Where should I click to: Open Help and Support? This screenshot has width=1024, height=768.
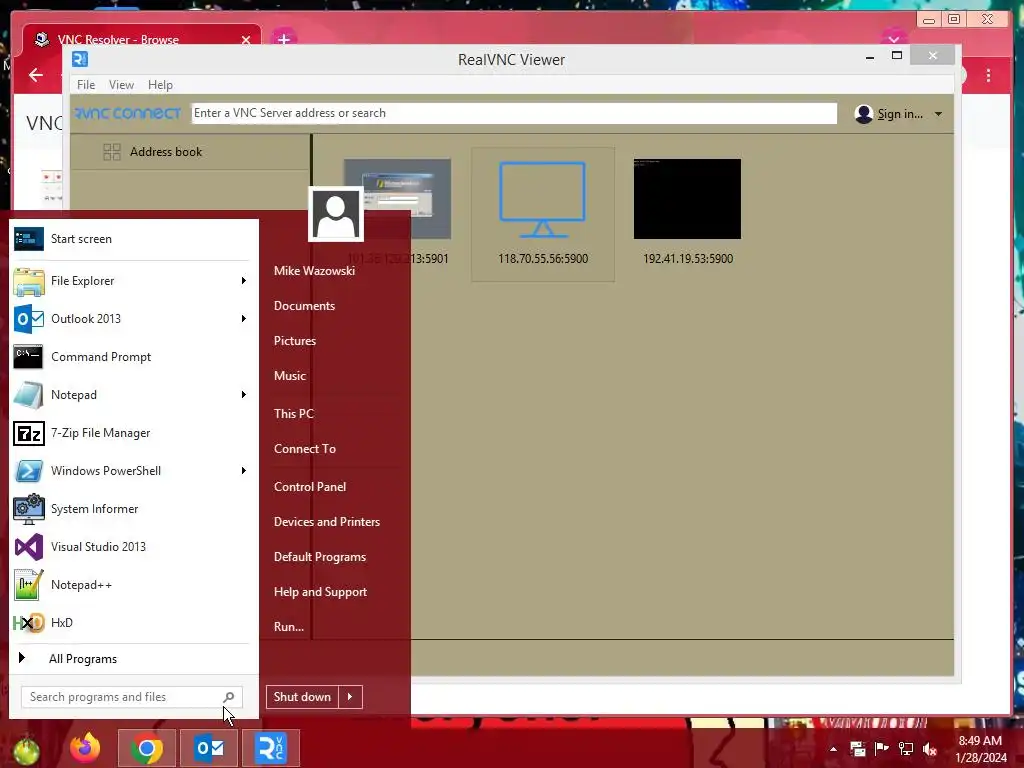(x=320, y=592)
